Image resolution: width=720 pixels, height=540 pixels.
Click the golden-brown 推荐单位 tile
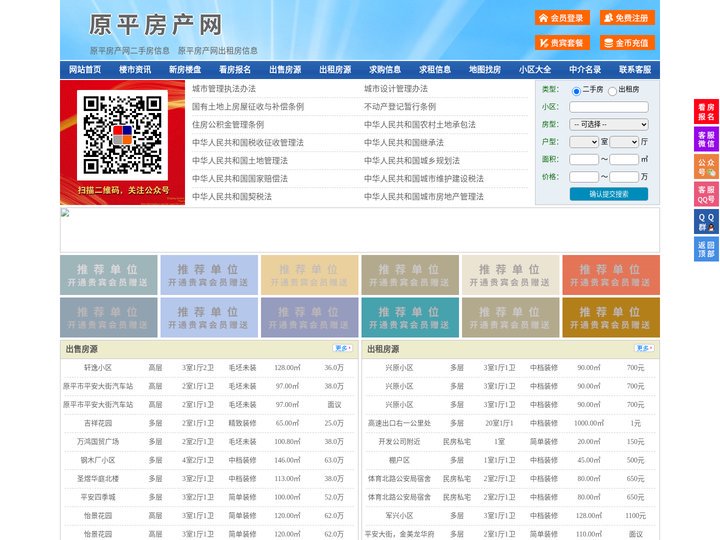click(611, 317)
